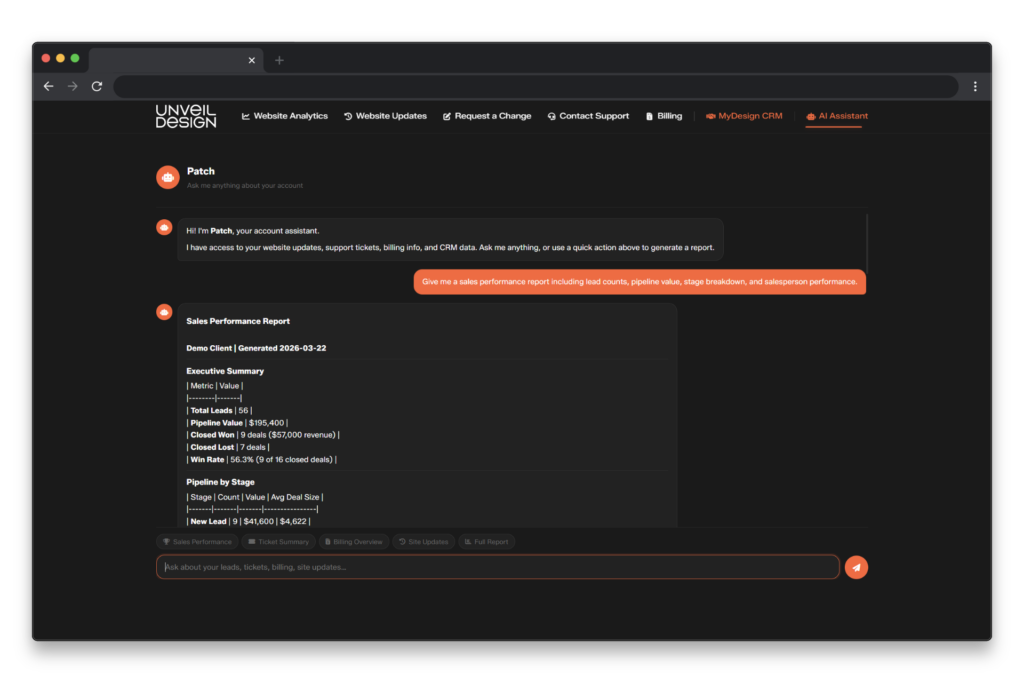Open Request a Change page
This screenshot has width=1024, height=683.
click(x=487, y=116)
